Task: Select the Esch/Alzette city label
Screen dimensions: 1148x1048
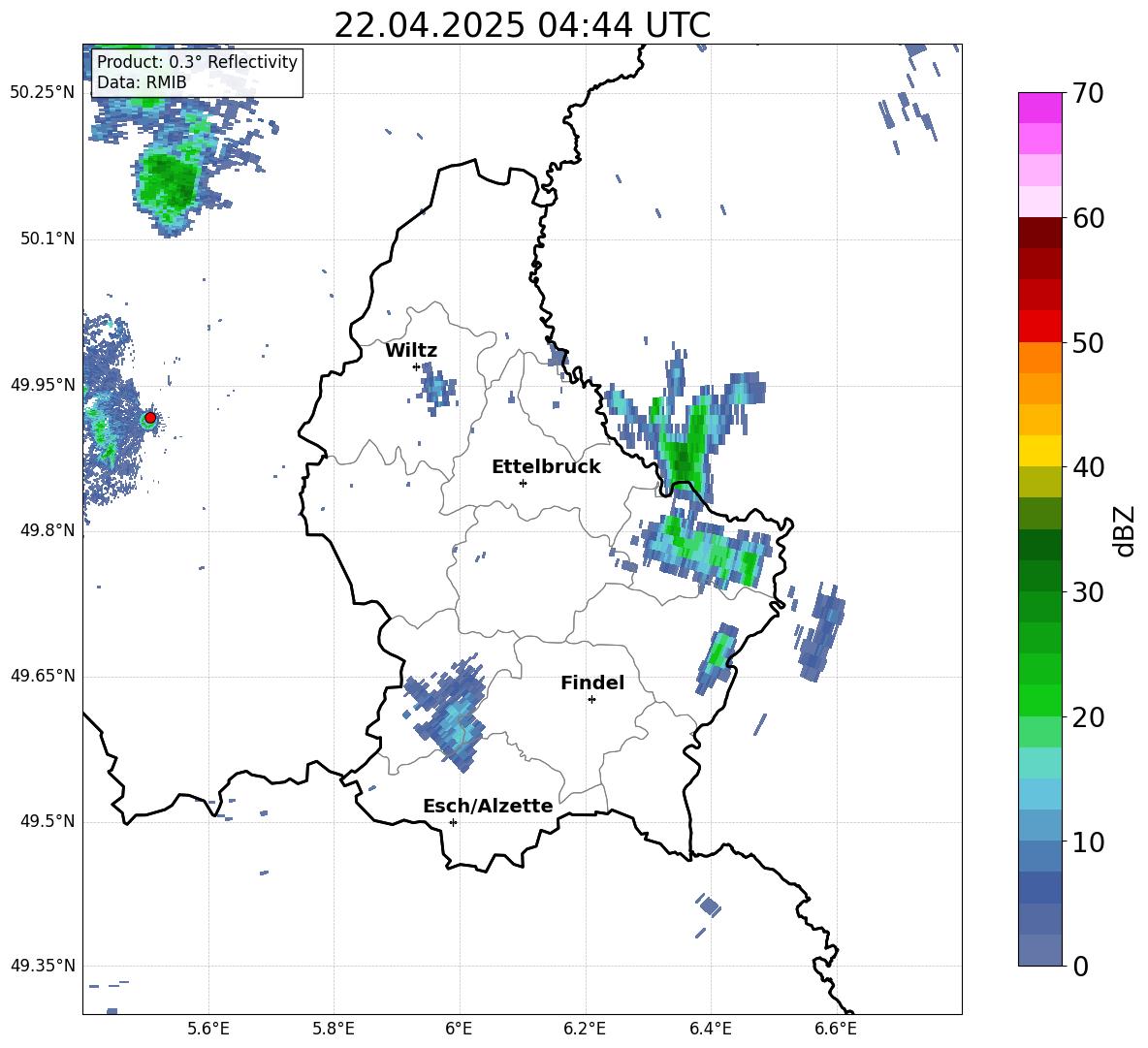Action: [x=488, y=806]
